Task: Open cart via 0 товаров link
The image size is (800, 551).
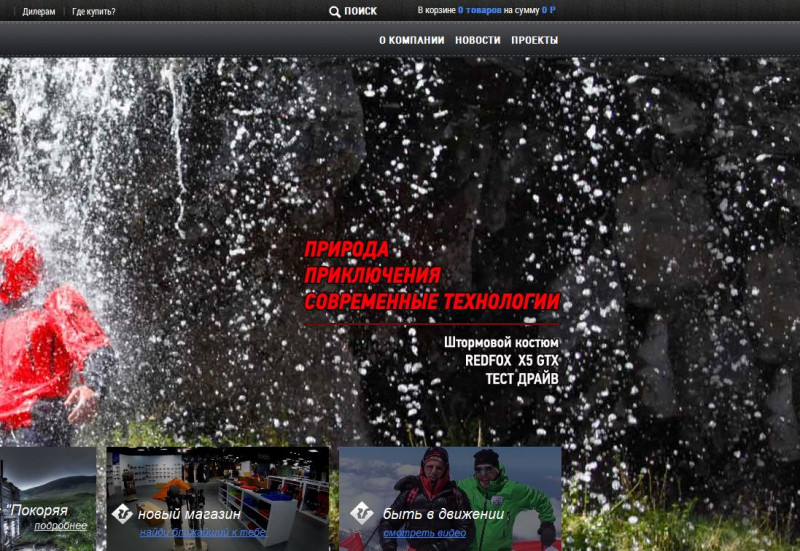Action: pyautogui.click(x=480, y=10)
